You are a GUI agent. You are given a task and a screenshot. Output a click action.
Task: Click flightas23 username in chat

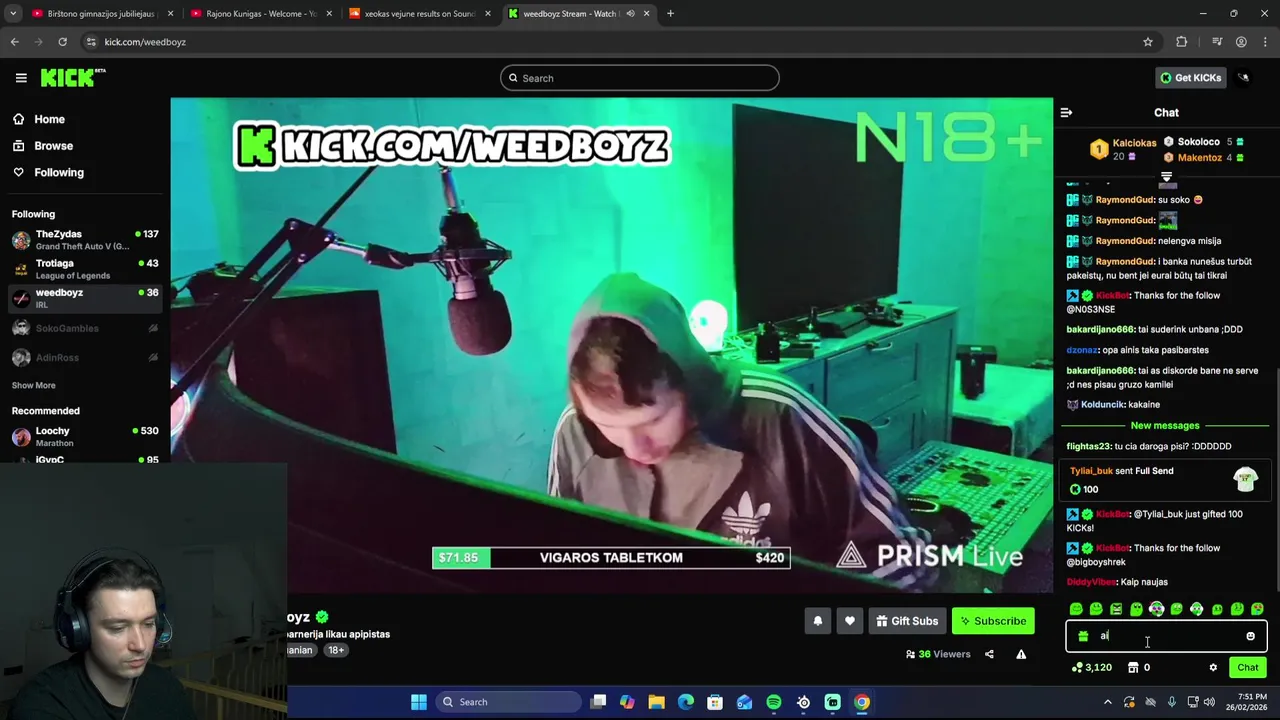1088,446
